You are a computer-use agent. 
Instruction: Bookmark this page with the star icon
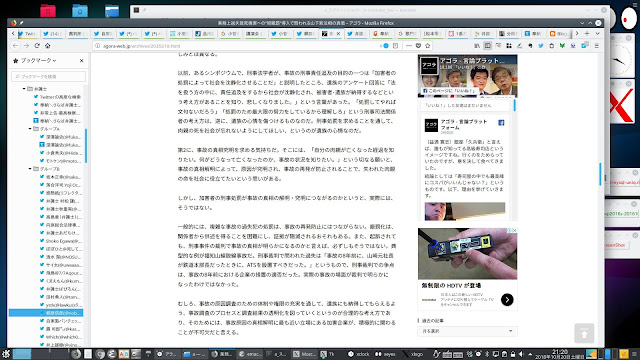click(428, 46)
